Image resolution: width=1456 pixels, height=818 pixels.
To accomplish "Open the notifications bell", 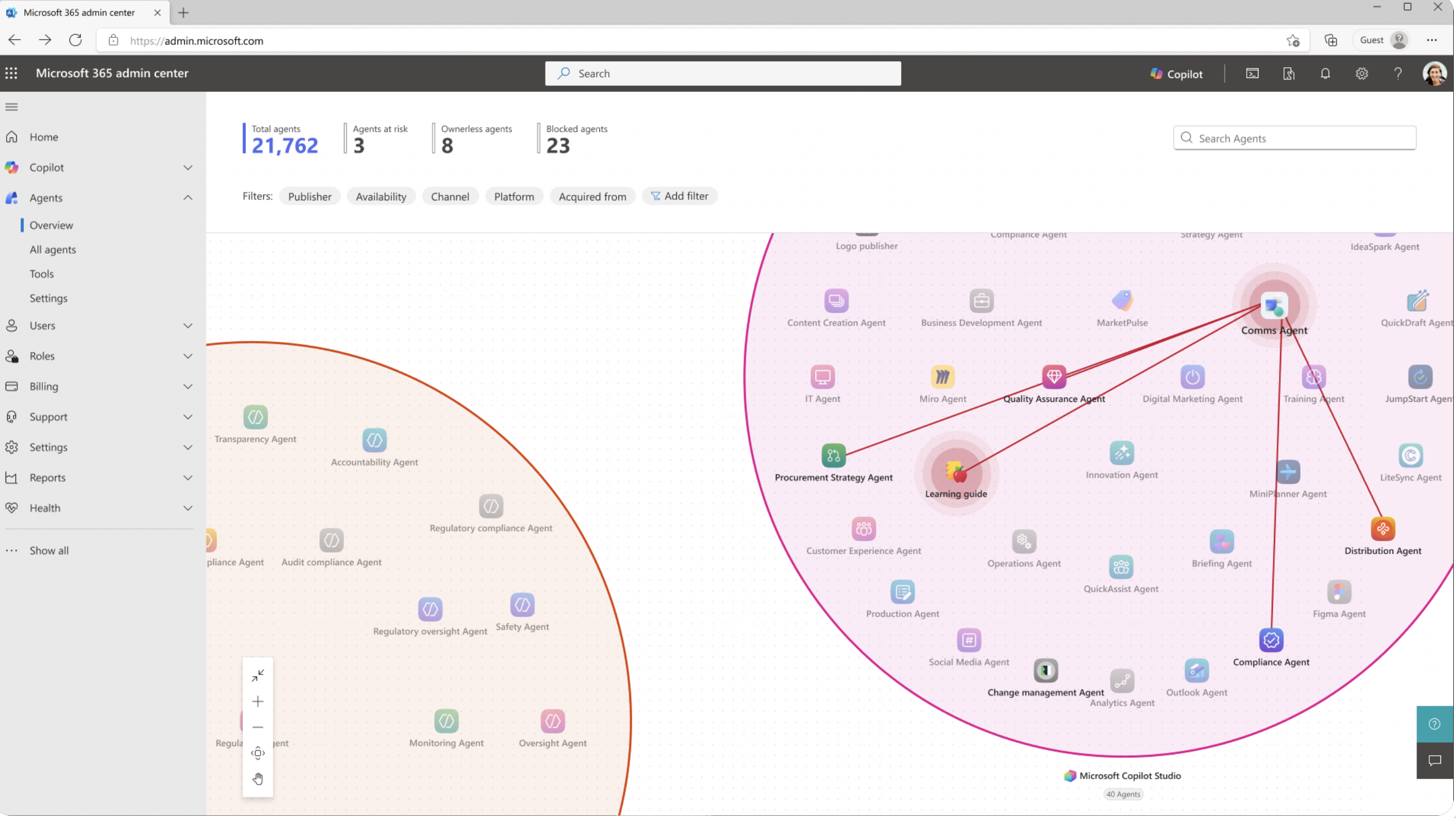I will tap(1325, 73).
